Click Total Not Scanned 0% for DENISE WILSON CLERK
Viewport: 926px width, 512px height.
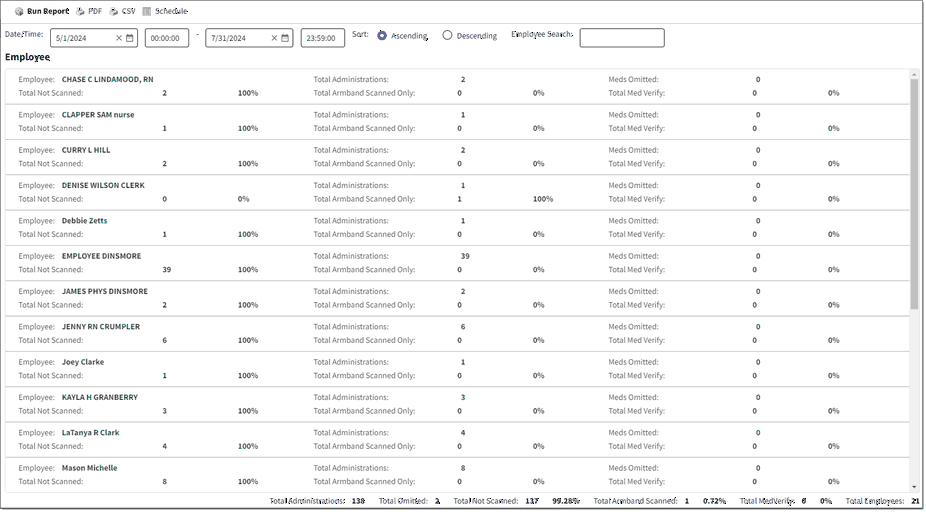(243, 199)
